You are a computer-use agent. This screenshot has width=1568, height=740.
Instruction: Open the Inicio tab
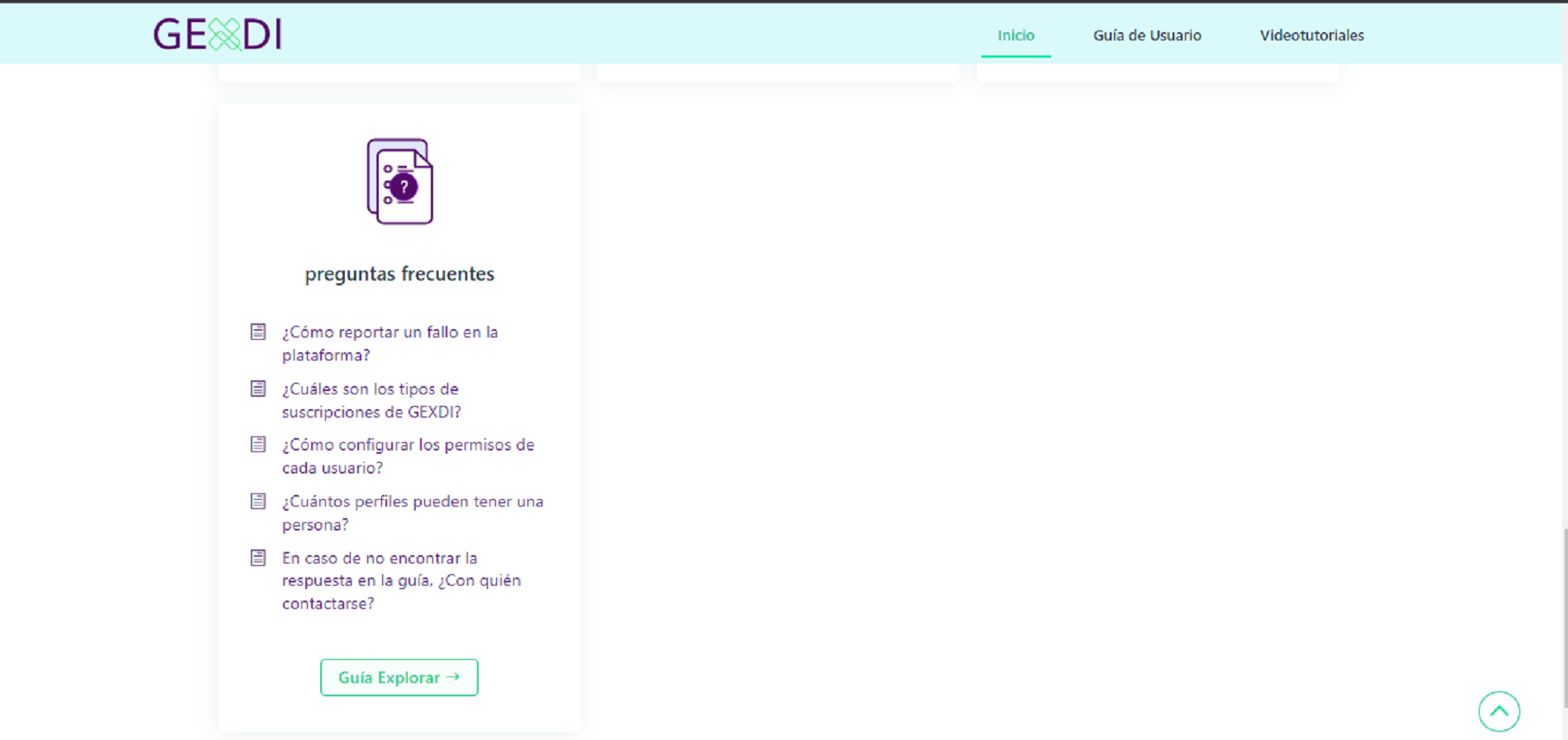pos(1015,35)
